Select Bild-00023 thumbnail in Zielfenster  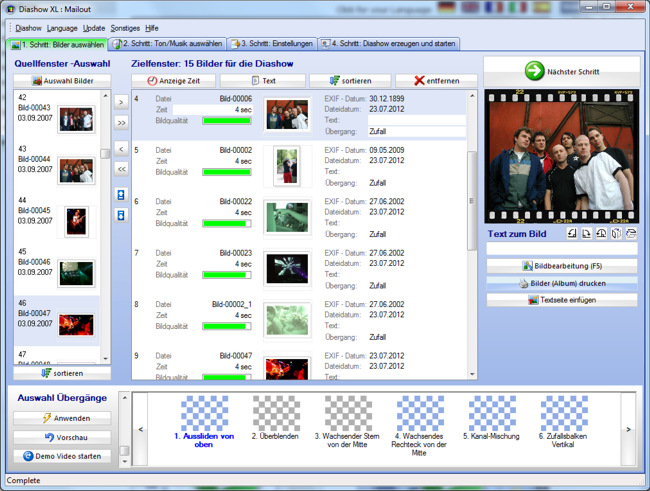point(287,268)
